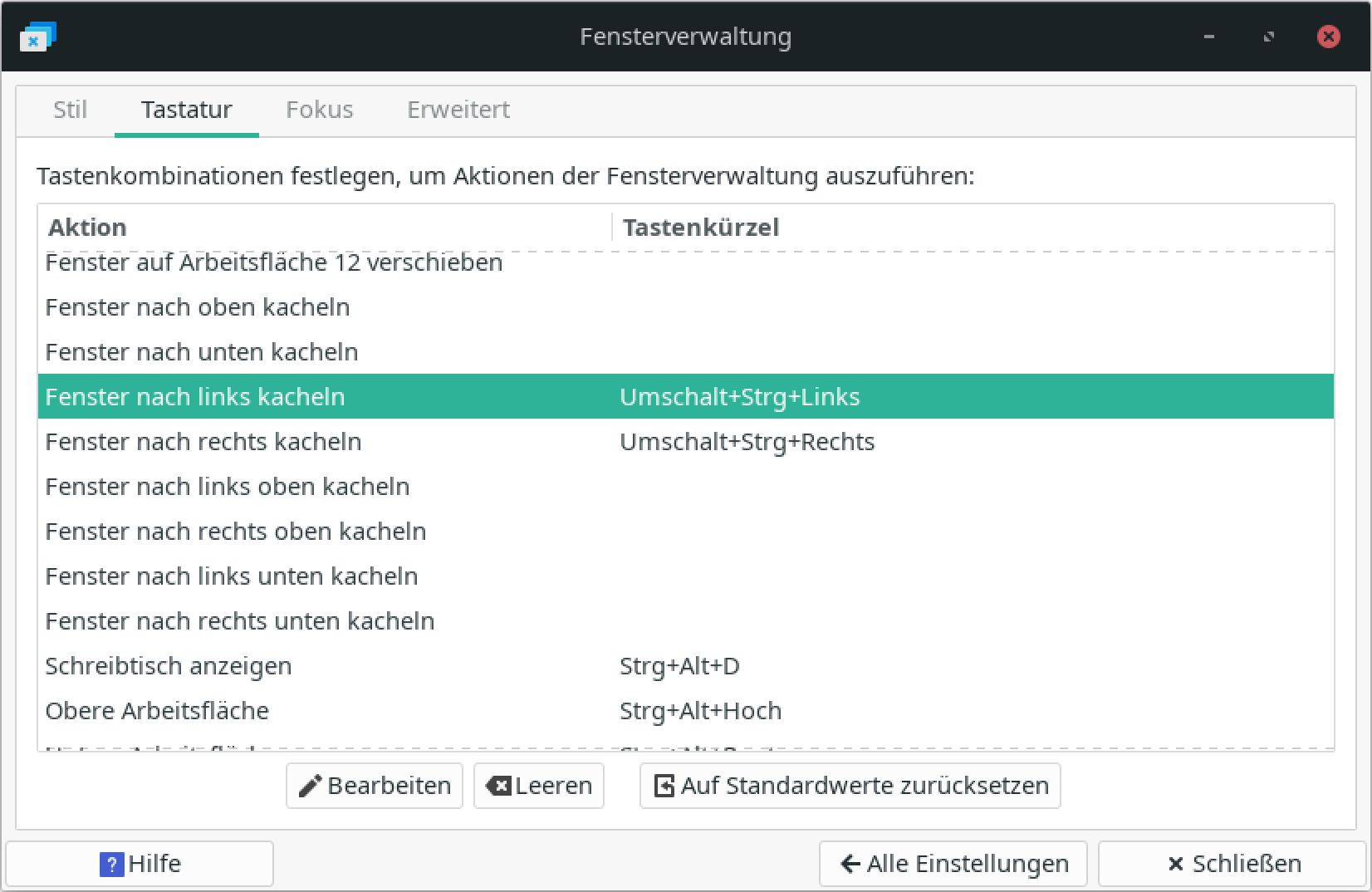The height and width of the screenshot is (892, 1372).
Task: Click the window manager app icon in title bar
Action: [x=37, y=37]
